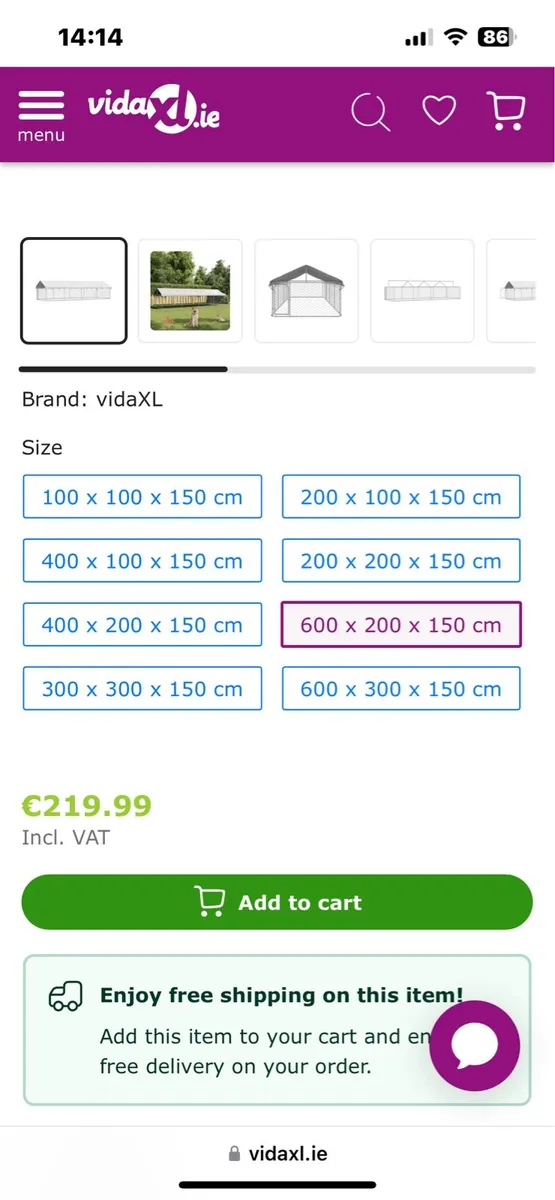This screenshot has width=555, height=1200.
Task: Add the item to cart
Action: point(277,903)
